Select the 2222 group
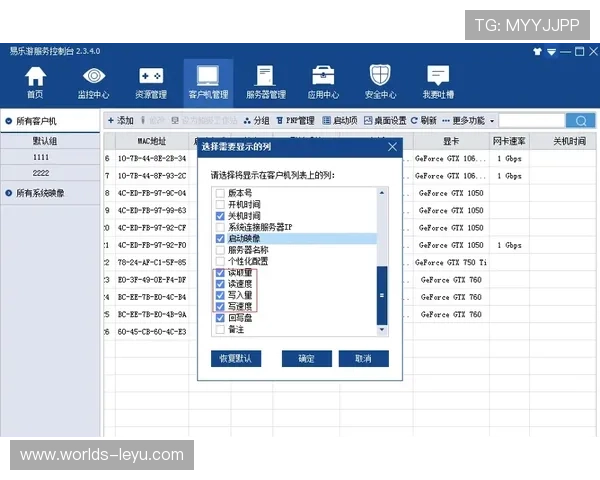The image size is (600, 480). [x=50, y=173]
